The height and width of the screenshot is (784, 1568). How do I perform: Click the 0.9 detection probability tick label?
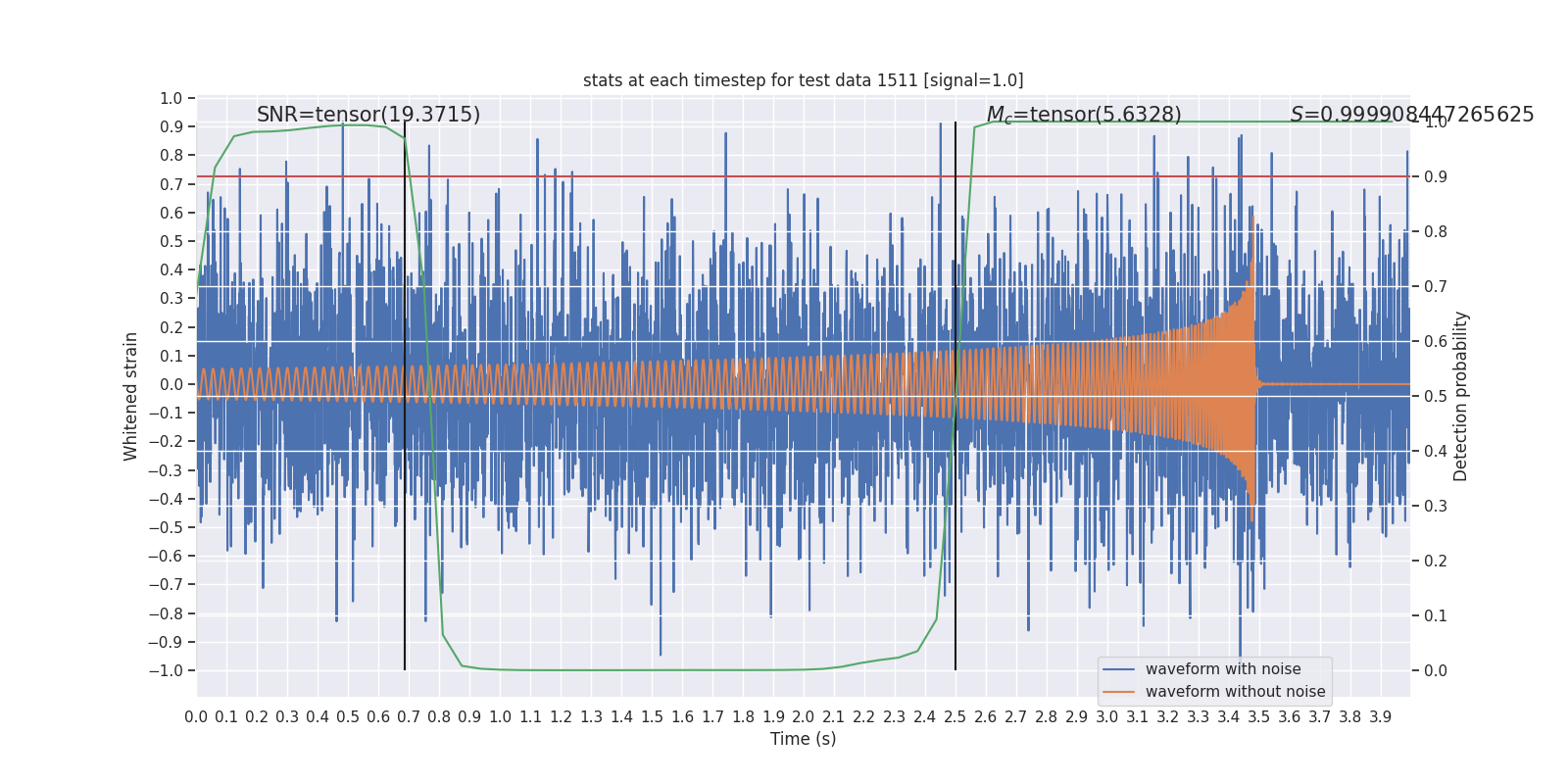click(x=1436, y=176)
